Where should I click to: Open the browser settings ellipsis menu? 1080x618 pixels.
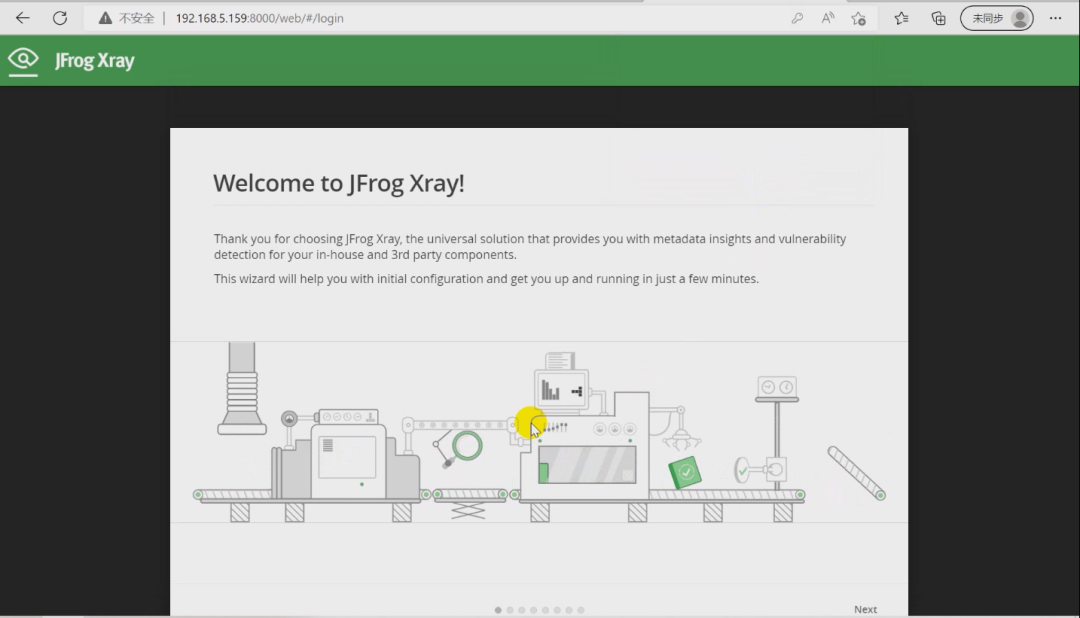click(x=1056, y=17)
